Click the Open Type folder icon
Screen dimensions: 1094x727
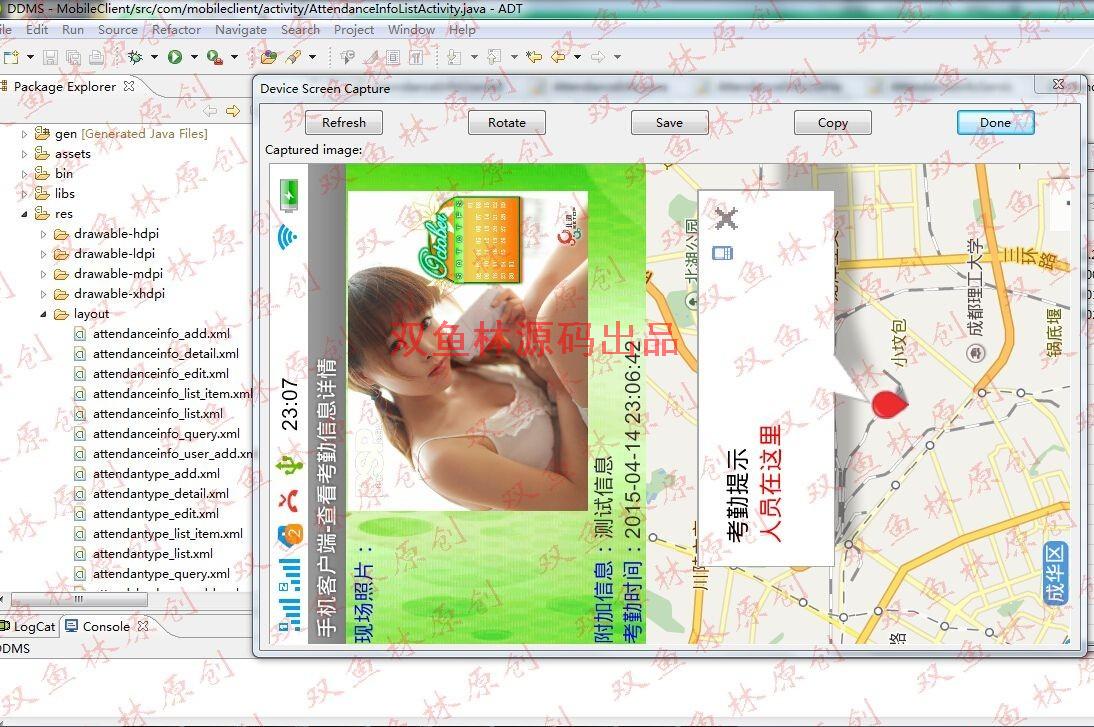click(269, 57)
